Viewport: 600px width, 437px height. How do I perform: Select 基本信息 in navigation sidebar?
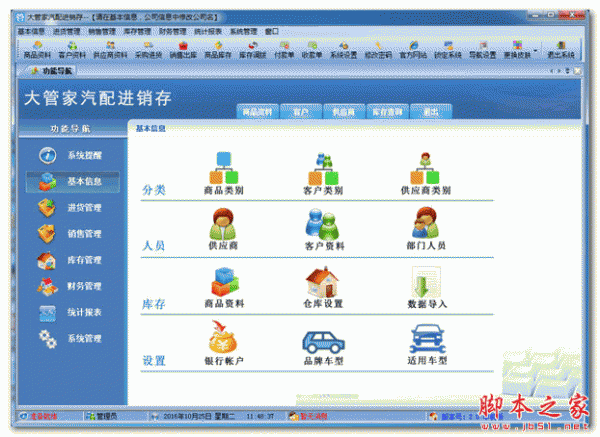73,181
